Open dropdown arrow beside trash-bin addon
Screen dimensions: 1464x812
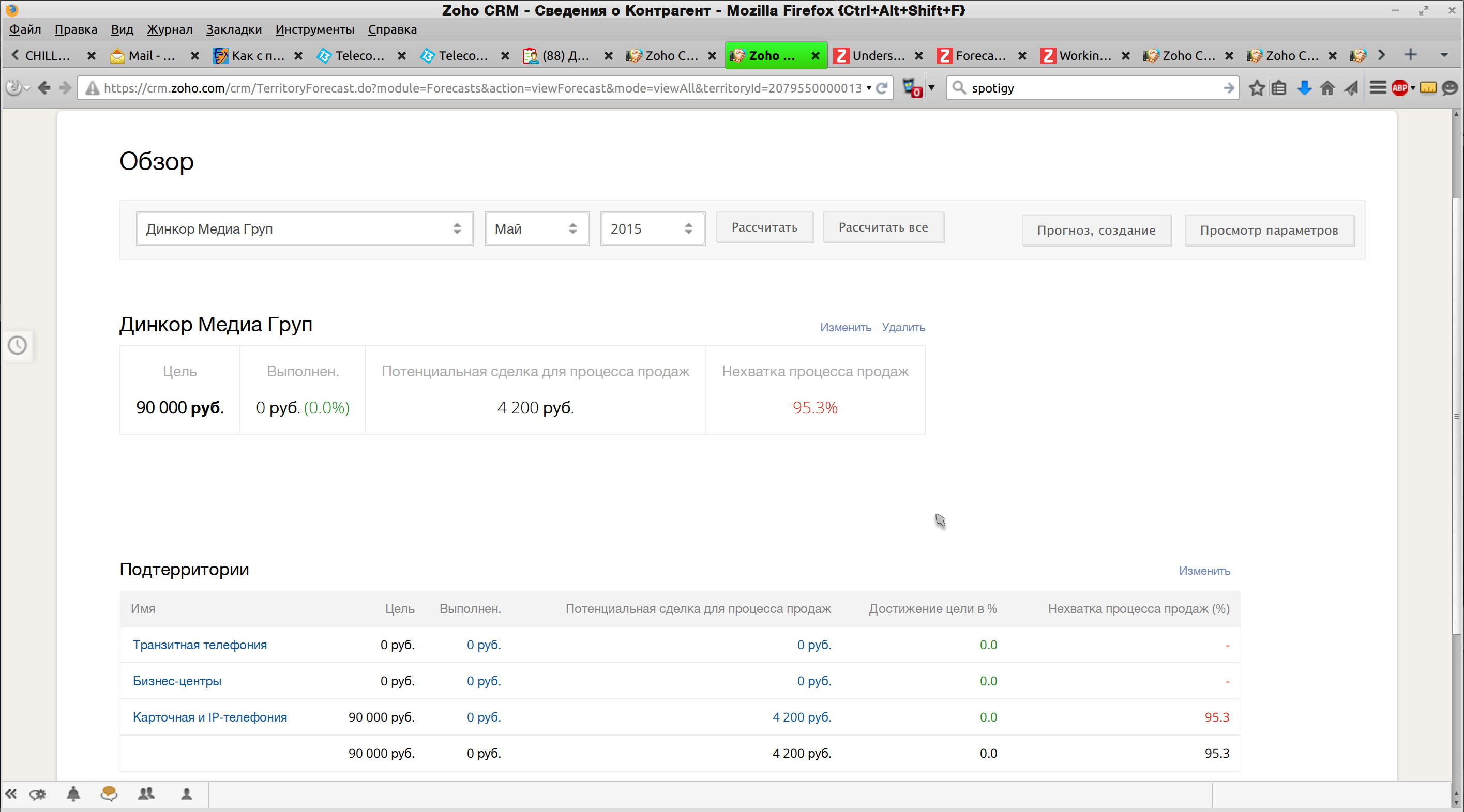pos(931,88)
